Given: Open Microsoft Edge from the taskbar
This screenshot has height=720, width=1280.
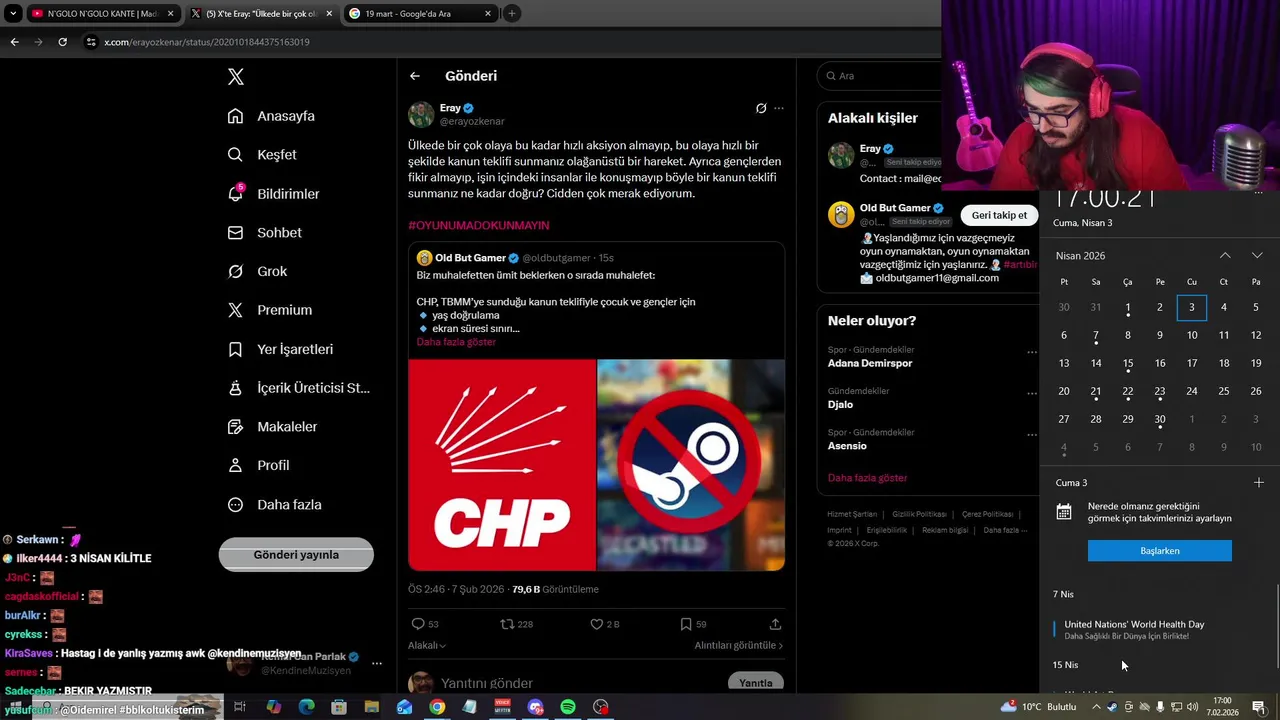Looking at the screenshot, I should [x=306, y=707].
